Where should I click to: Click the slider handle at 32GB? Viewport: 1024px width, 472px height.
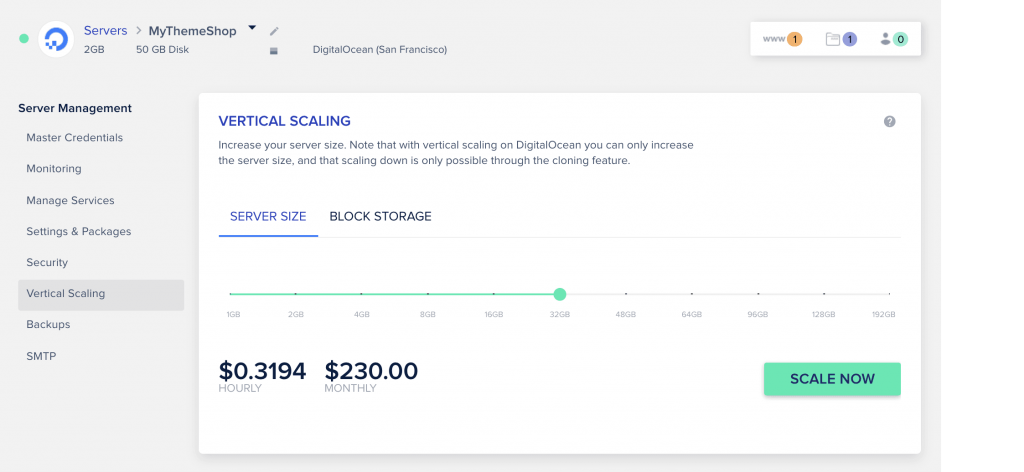tap(560, 294)
